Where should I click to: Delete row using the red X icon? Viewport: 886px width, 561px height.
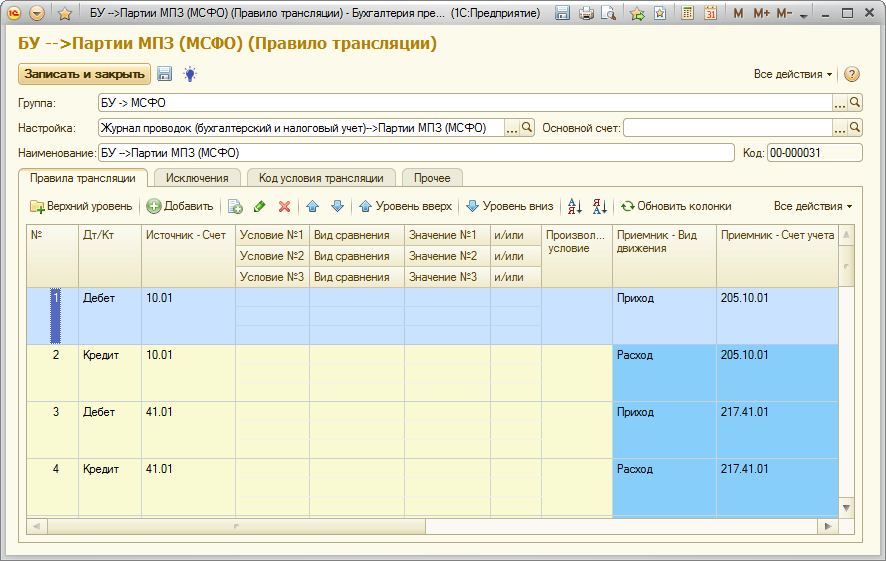click(x=284, y=206)
